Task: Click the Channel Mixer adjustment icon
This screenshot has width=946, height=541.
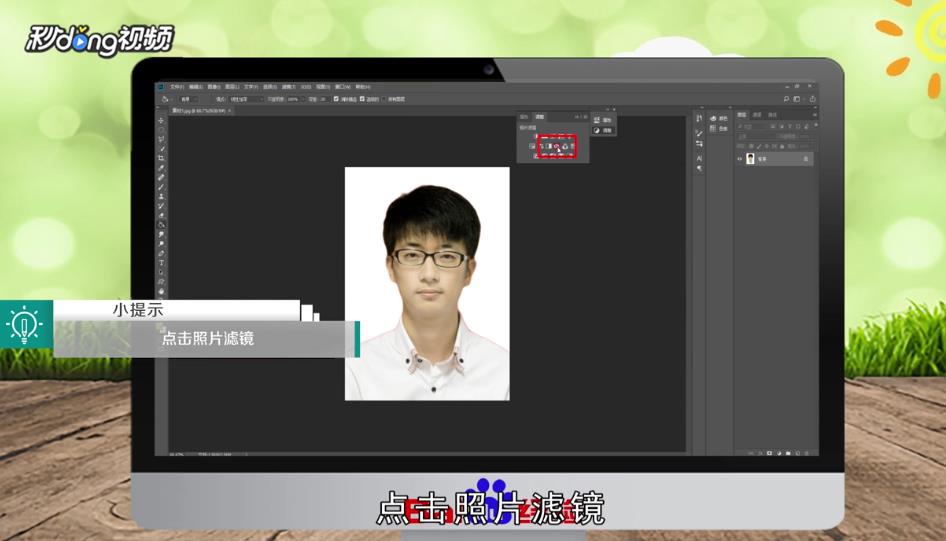Action: coord(565,146)
